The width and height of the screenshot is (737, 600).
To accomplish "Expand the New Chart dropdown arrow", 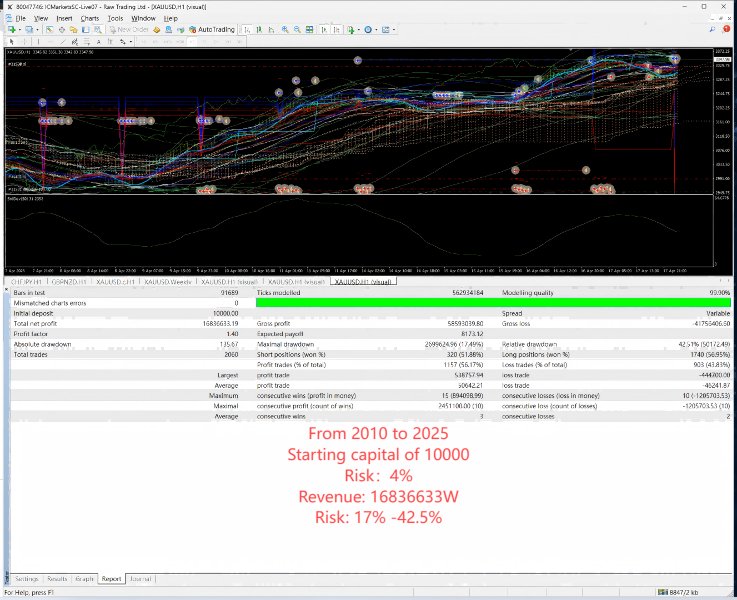I will coord(20,30).
